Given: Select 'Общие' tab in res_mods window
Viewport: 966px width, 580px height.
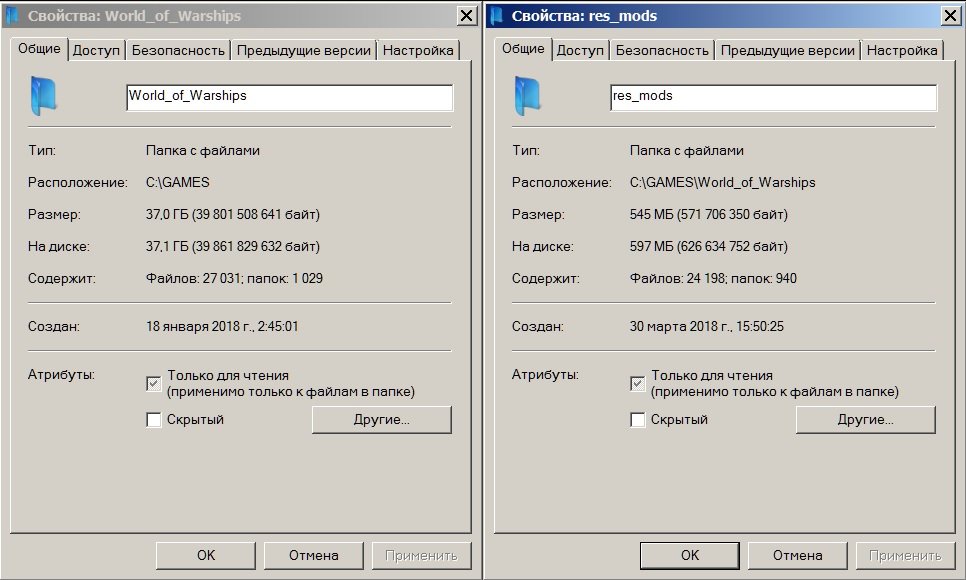Looking at the screenshot, I should pos(523,49).
